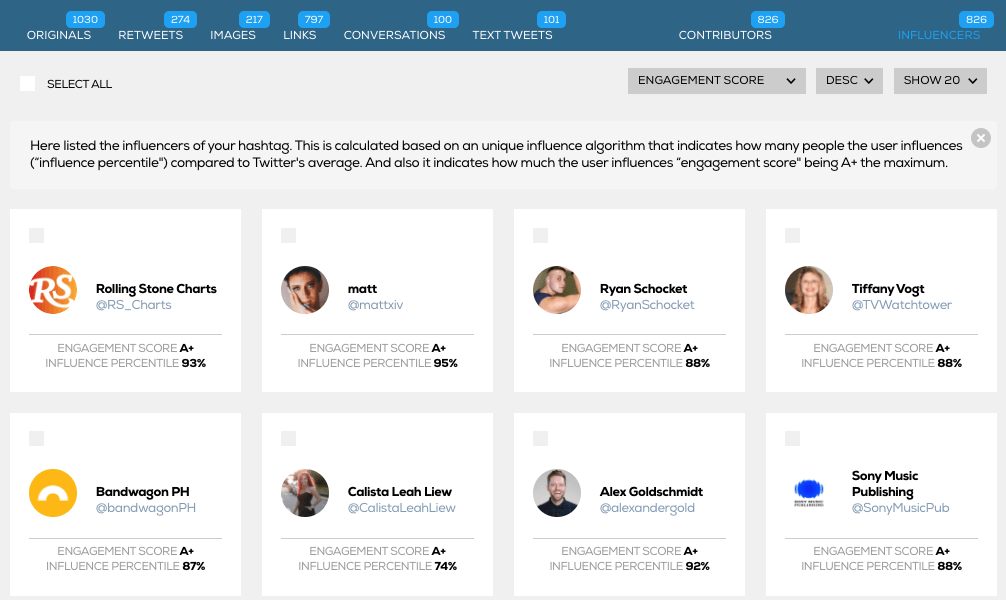The width and height of the screenshot is (1006, 600).
Task: Open the @SonyMusicPub handle link
Action: pos(900,508)
